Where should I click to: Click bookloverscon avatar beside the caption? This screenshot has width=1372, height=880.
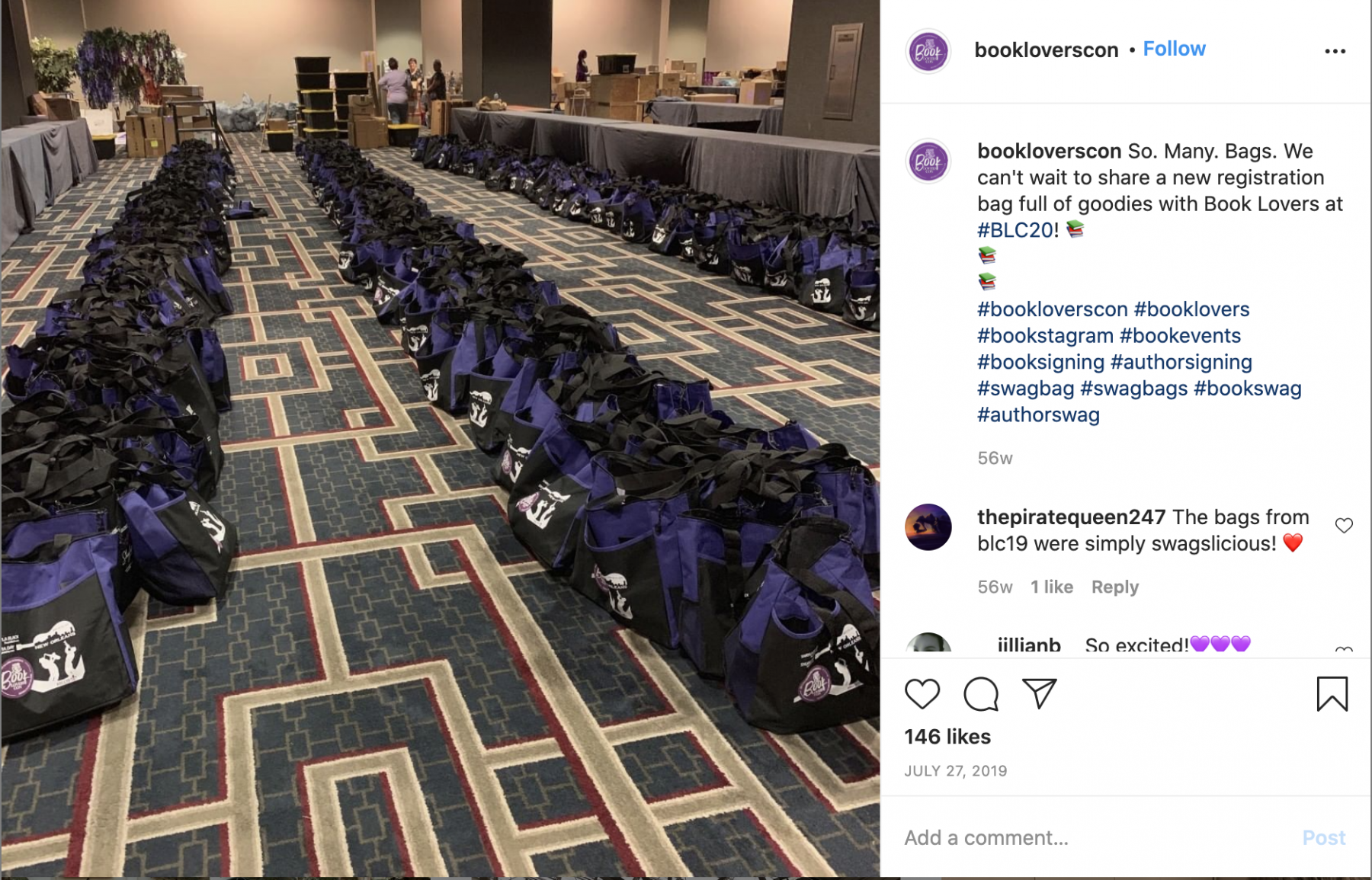click(x=928, y=162)
